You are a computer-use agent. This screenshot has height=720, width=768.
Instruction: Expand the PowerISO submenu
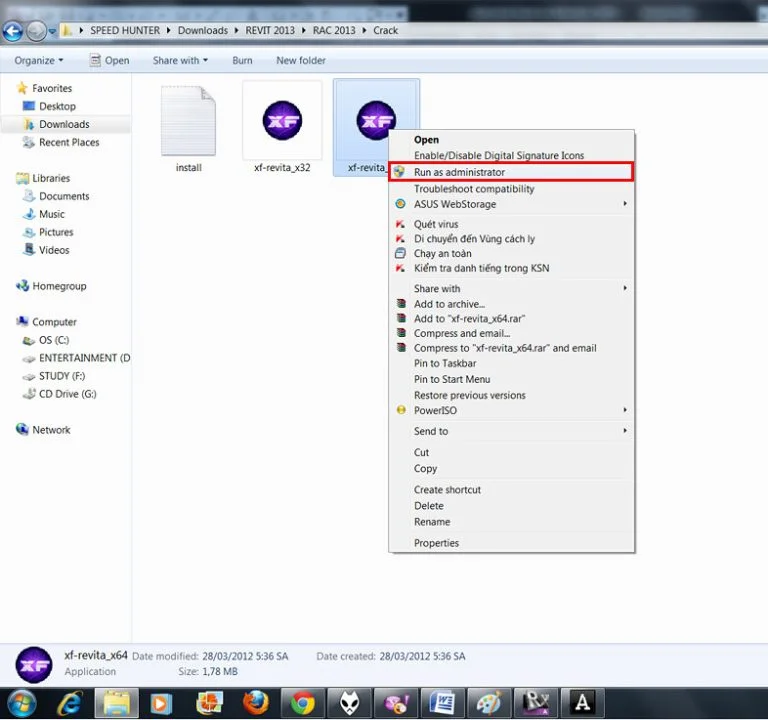[x=511, y=410]
